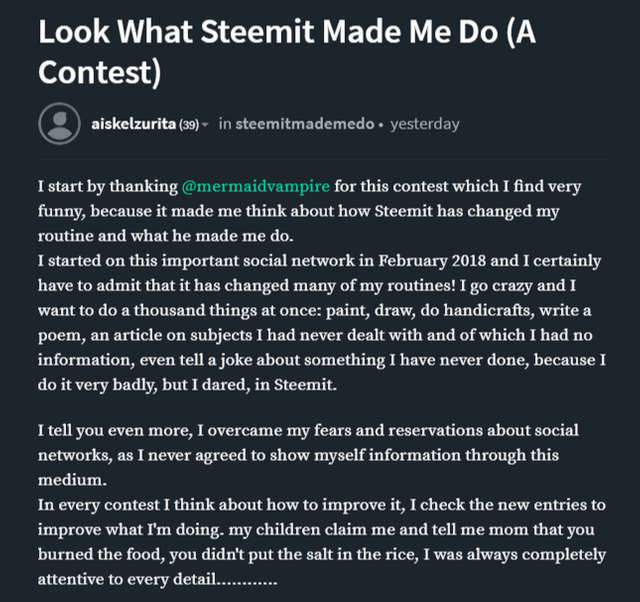Click the line starting "burned the food"
The height and width of the screenshot is (602, 640).
(322, 554)
